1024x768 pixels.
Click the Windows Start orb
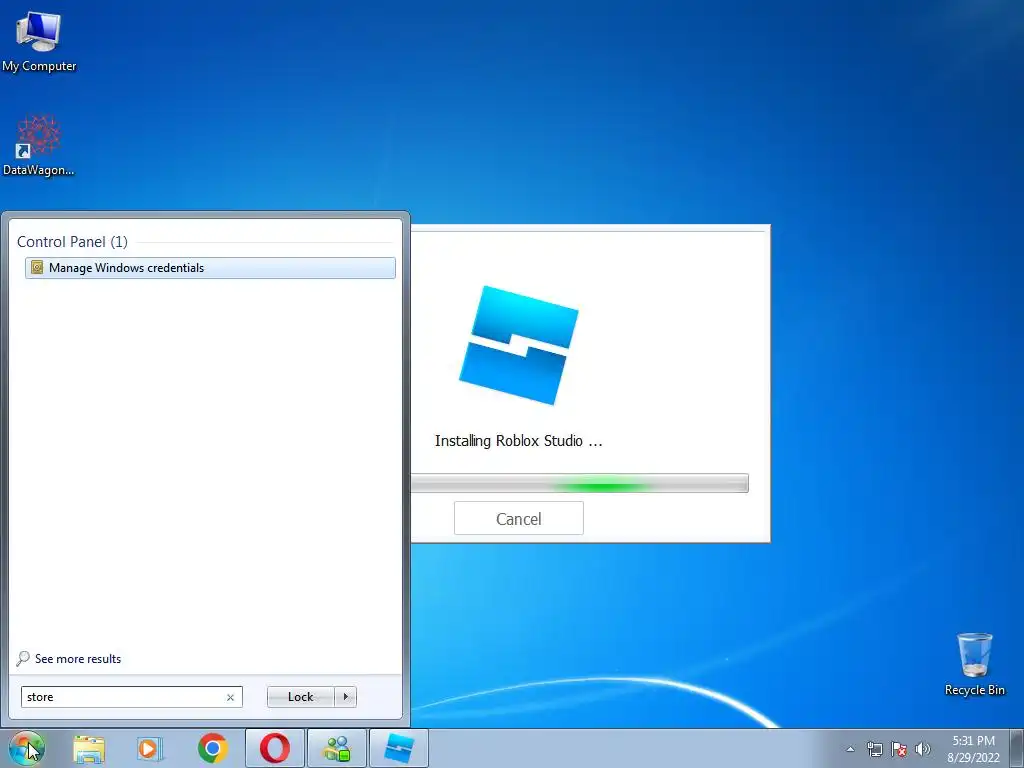point(26,748)
